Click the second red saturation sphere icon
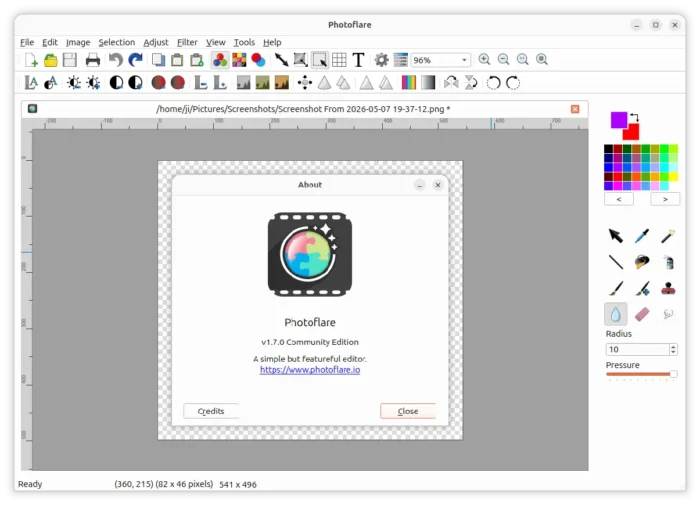The image size is (700, 505). (178, 83)
